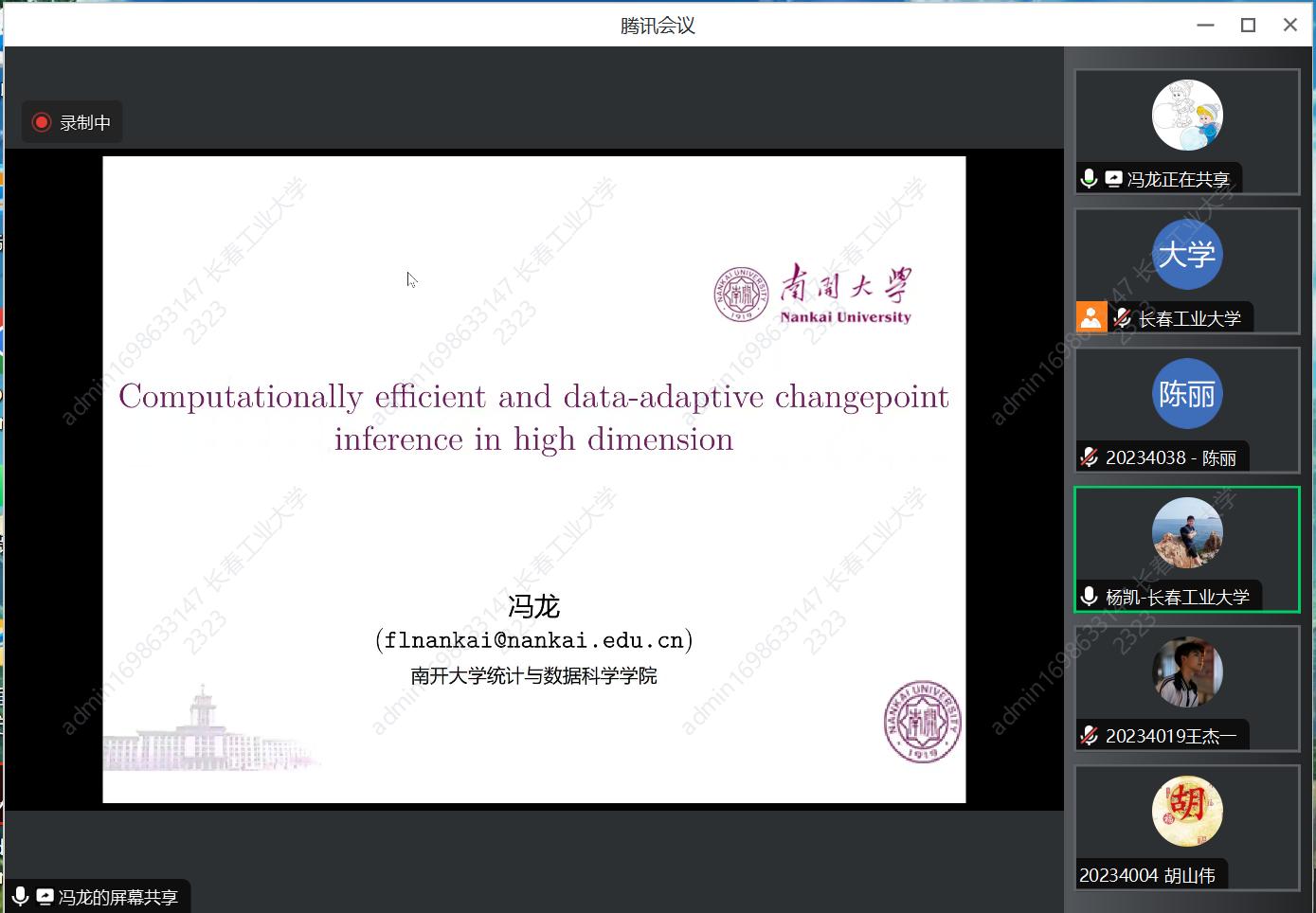This screenshot has width=1316, height=913.
Task: Minimize the 腾讯会议 meeting window
Action: (1205, 26)
